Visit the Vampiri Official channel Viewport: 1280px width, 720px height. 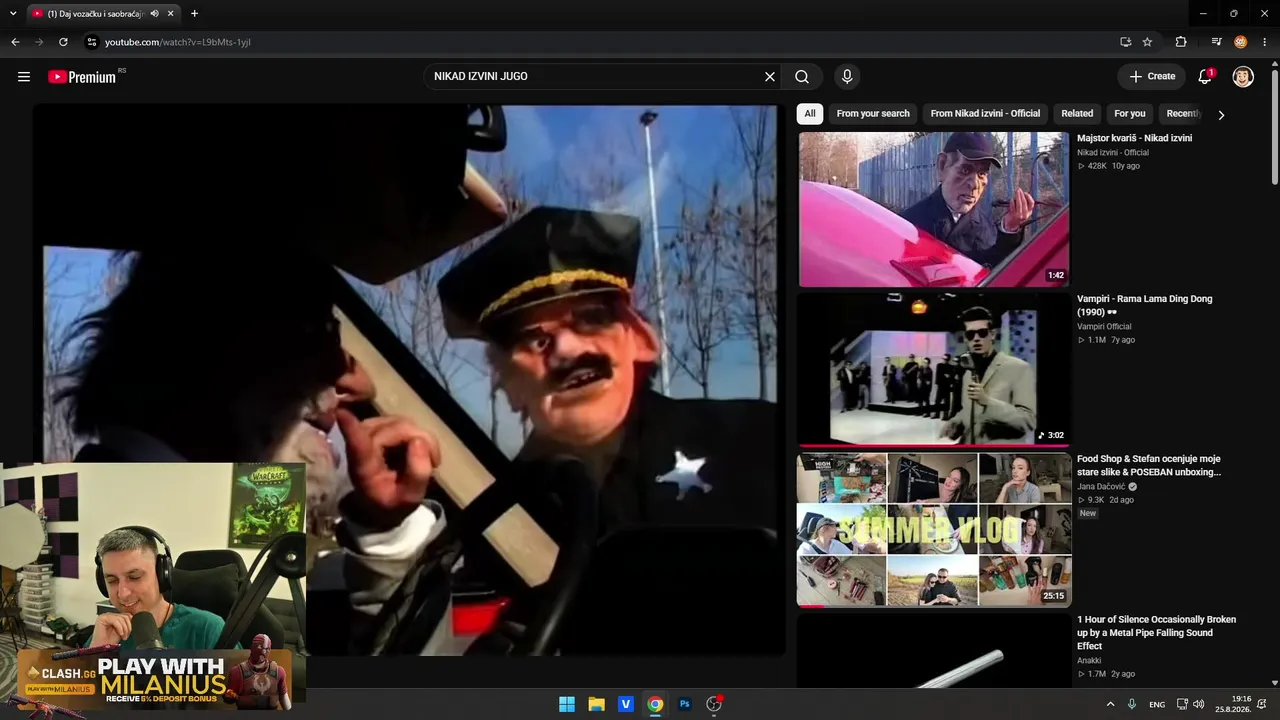[x=1105, y=327]
